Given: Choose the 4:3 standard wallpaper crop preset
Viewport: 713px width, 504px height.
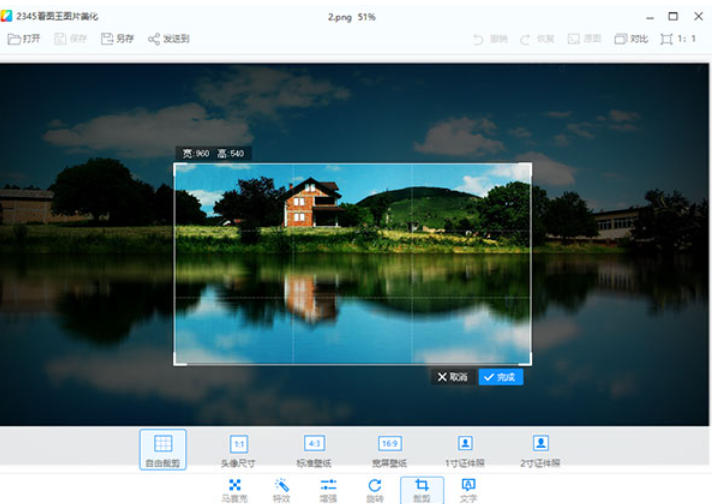Looking at the screenshot, I should (x=314, y=449).
